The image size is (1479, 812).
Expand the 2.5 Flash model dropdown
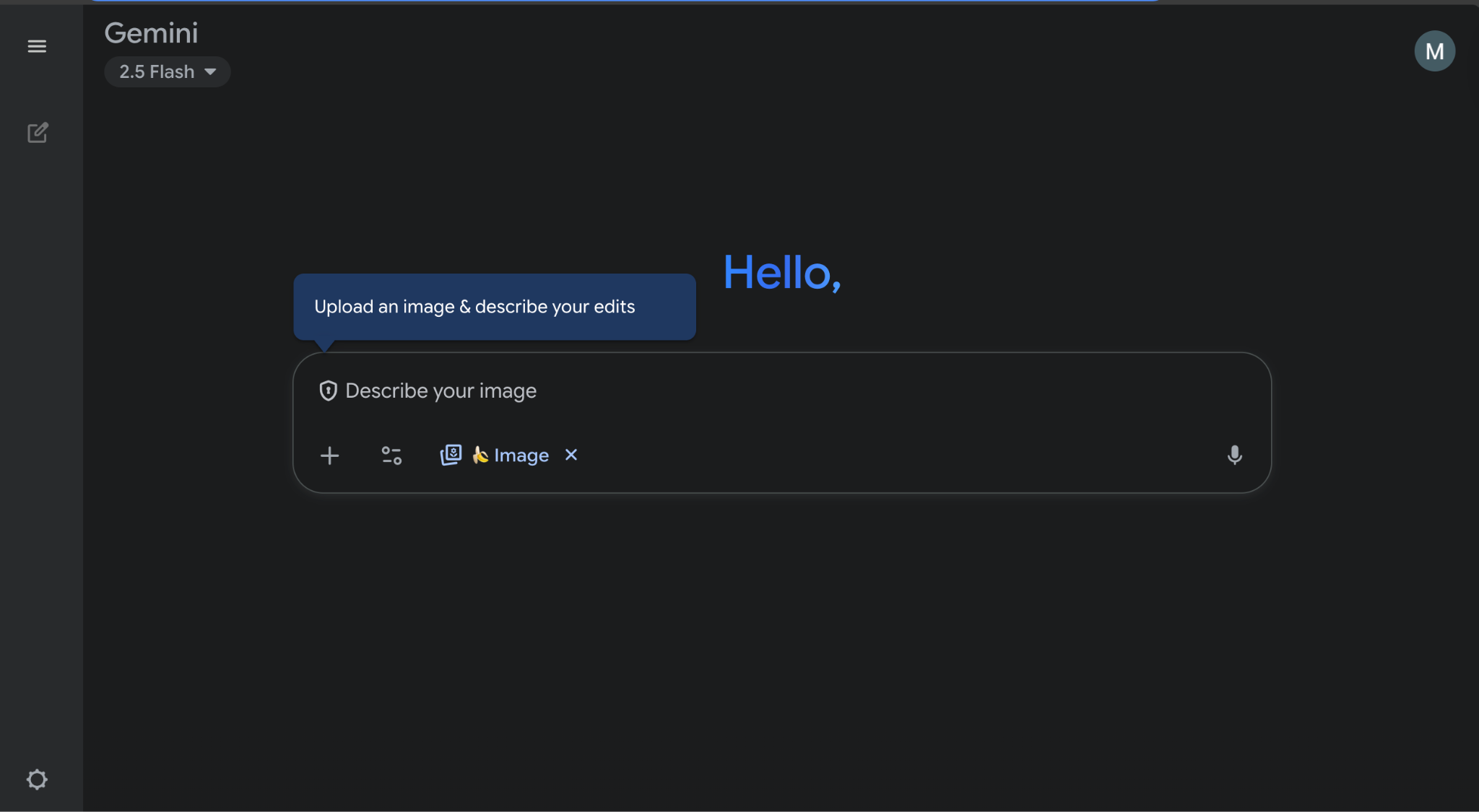click(x=168, y=71)
